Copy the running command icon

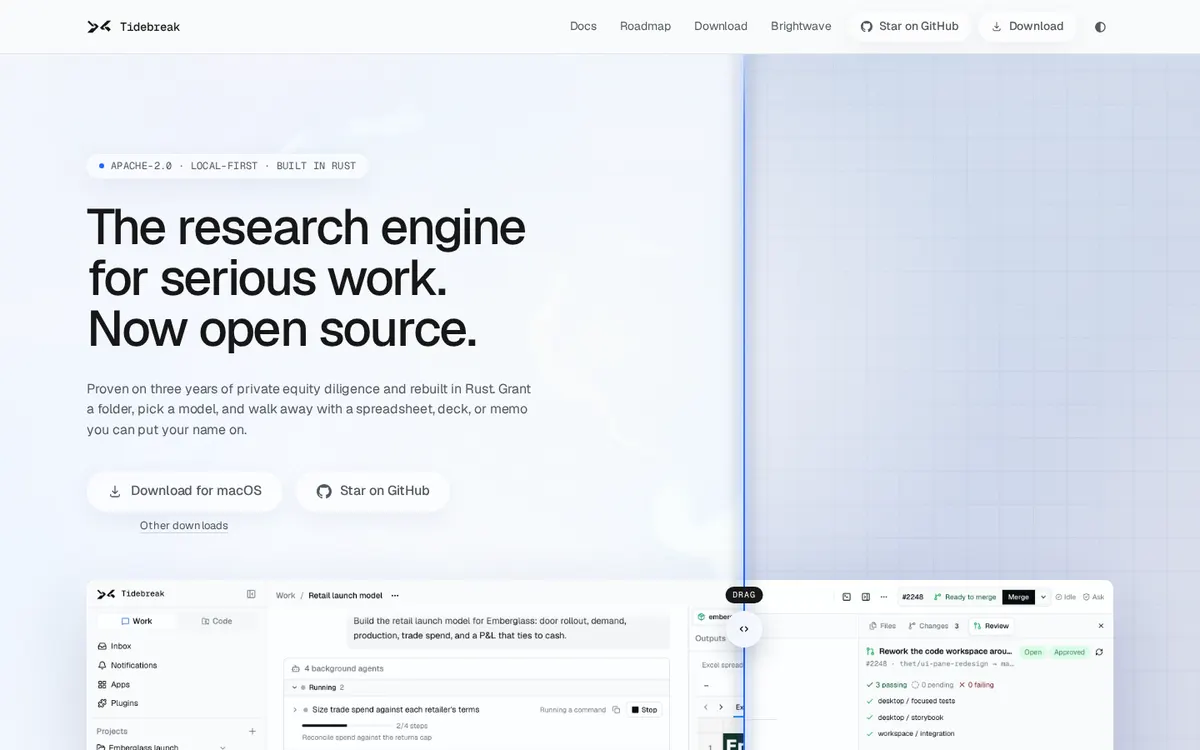[616, 710]
